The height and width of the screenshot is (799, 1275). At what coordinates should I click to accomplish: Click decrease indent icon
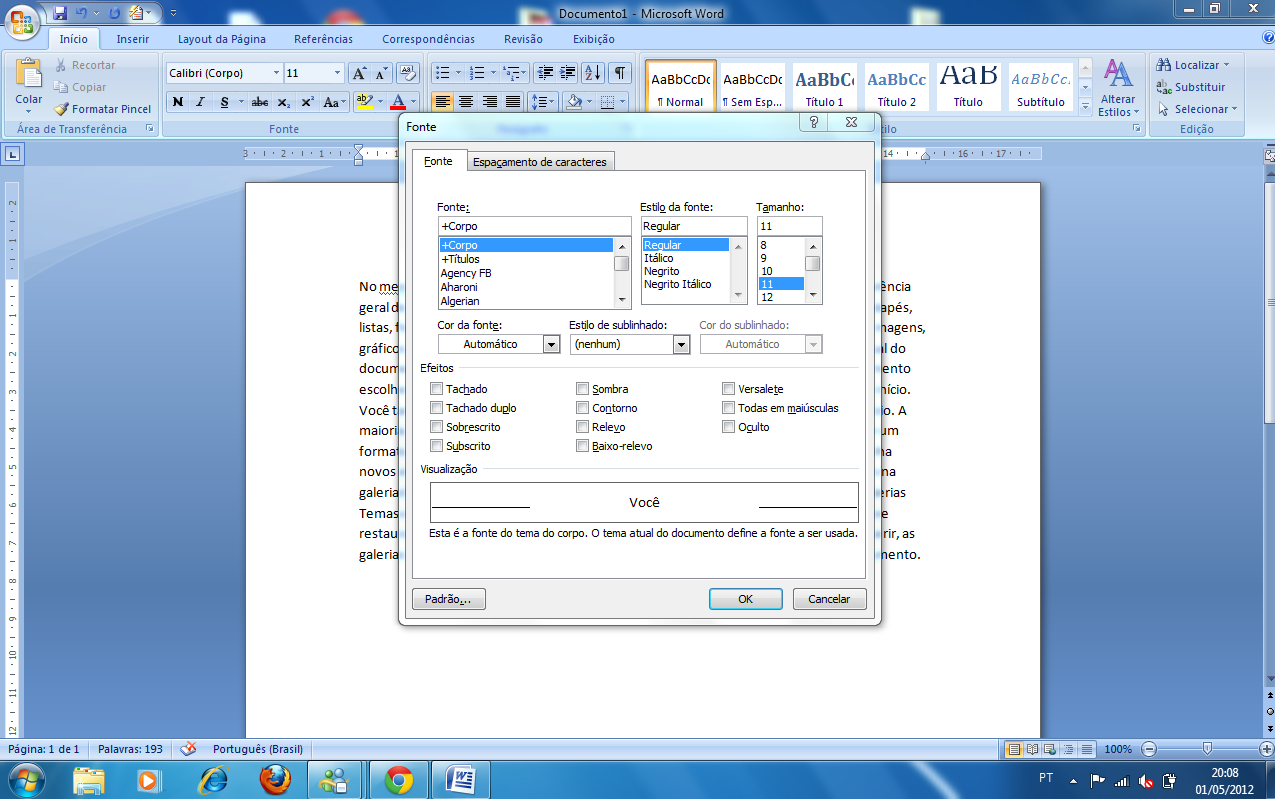tap(544, 73)
